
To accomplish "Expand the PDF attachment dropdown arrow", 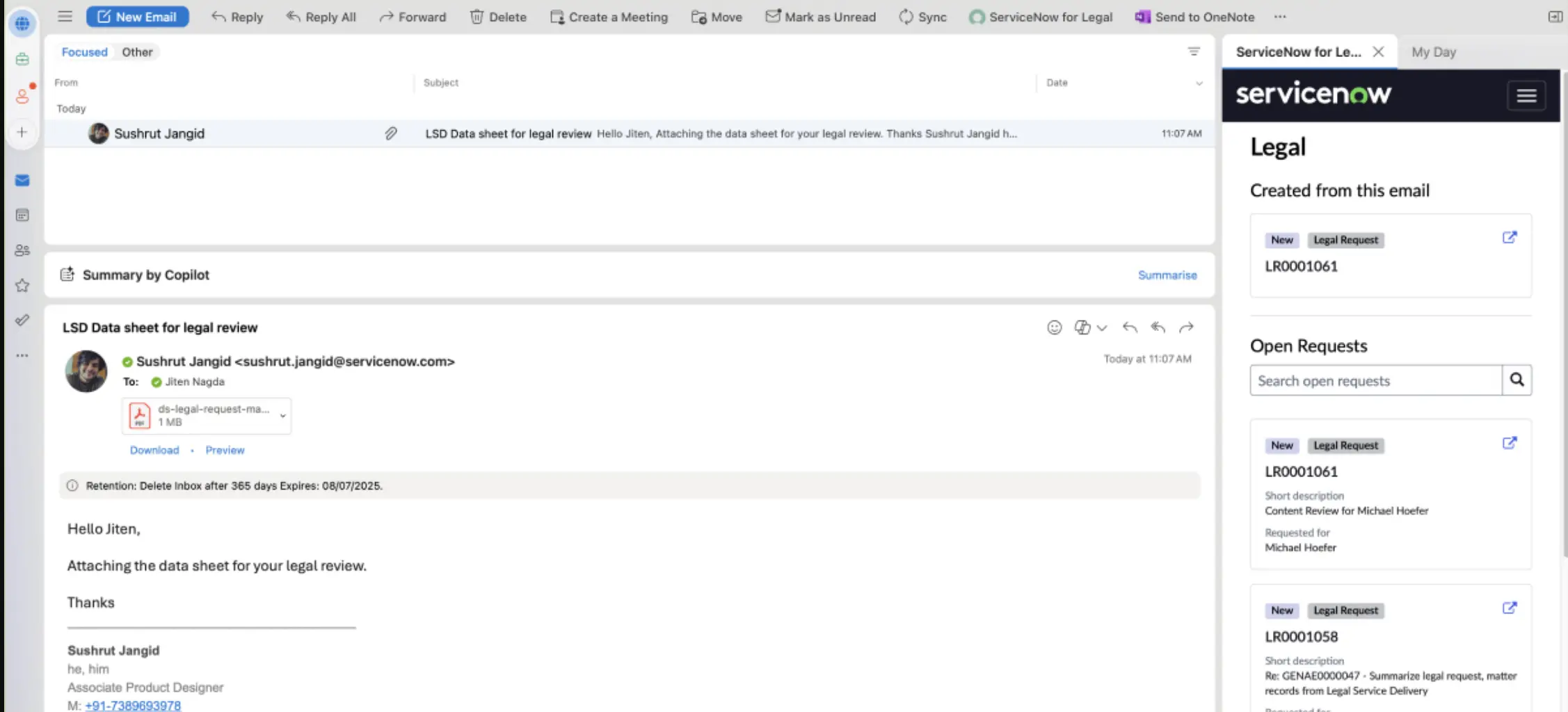I will tap(283, 416).
